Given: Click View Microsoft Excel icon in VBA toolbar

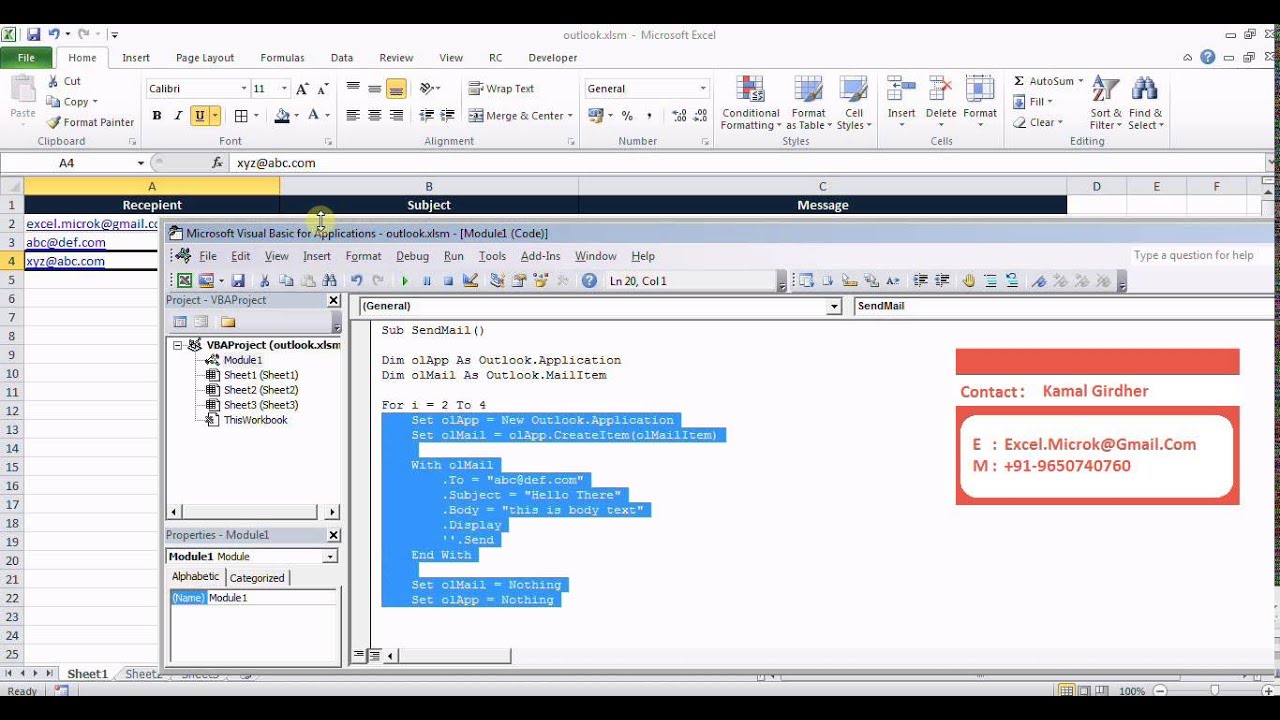Looking at the screenshot, I should pos(185,281).
